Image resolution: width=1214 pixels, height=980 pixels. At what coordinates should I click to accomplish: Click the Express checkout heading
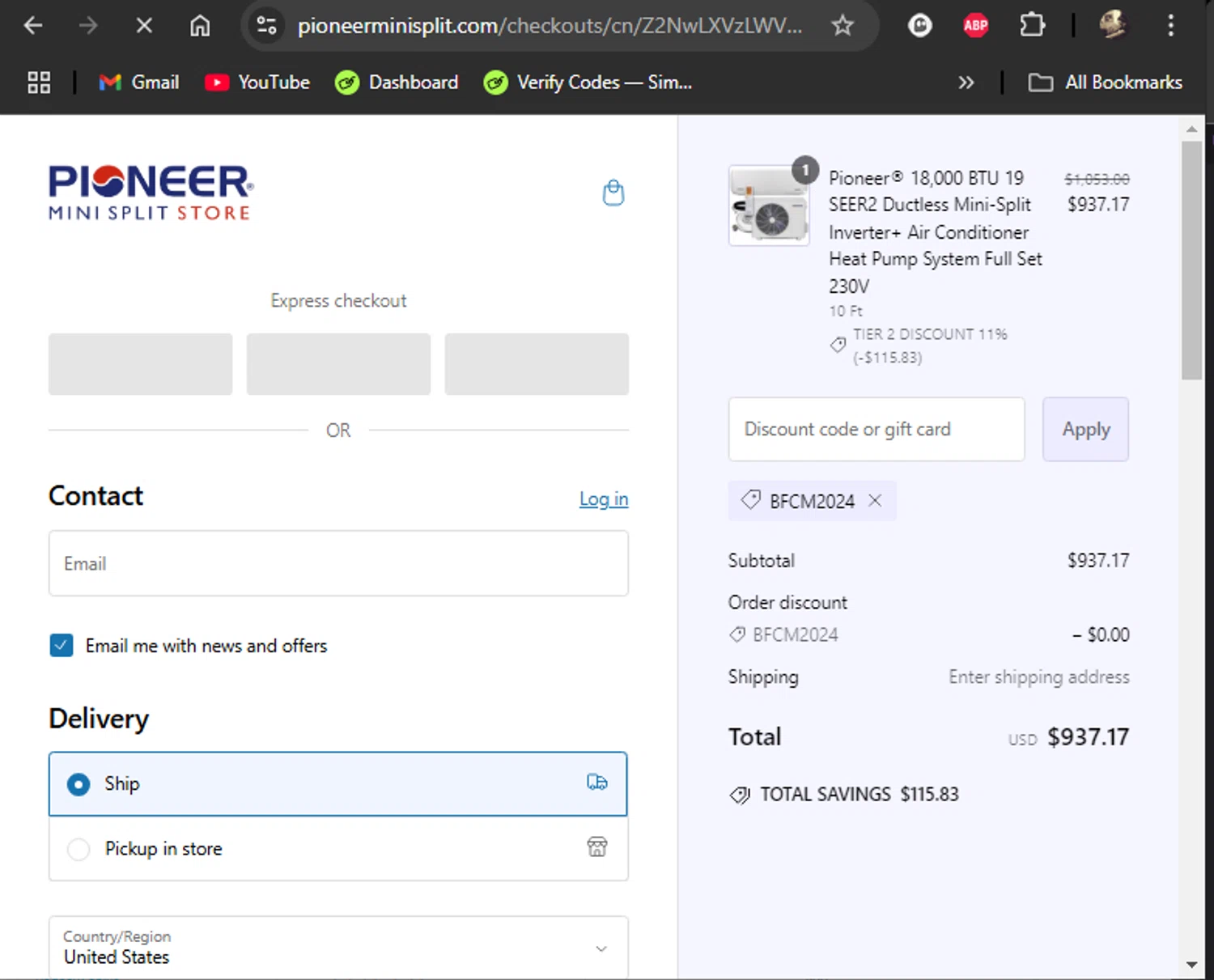tap(338, 300)
